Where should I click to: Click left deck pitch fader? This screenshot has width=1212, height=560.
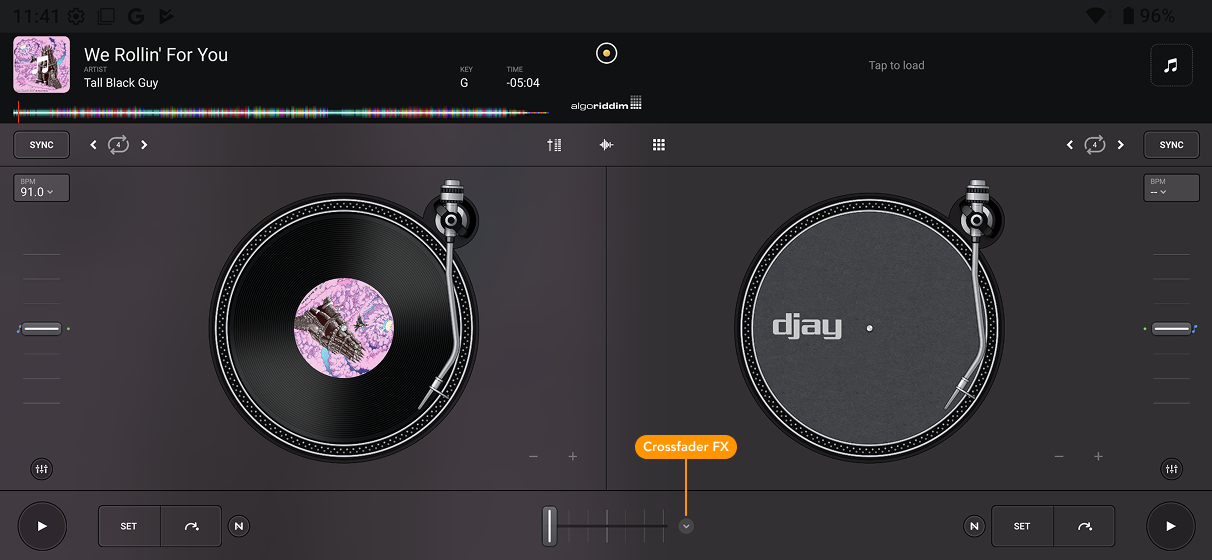coord(41,328)
